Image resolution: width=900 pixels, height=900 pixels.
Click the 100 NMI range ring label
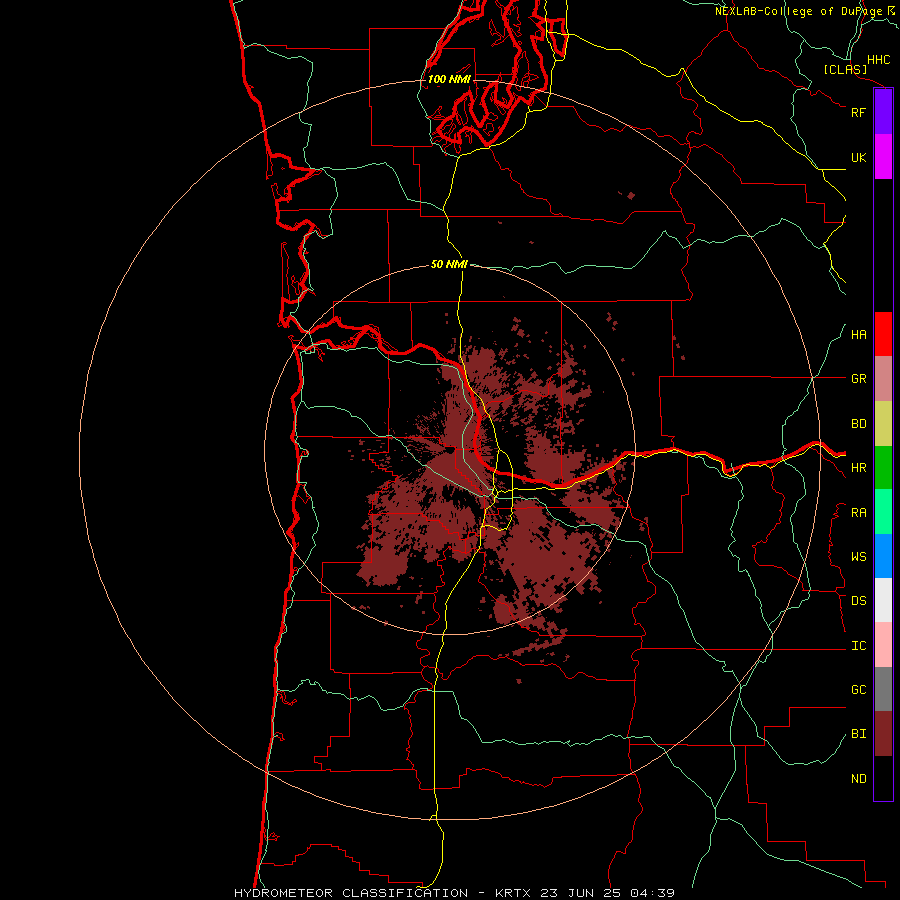[449, 79]
